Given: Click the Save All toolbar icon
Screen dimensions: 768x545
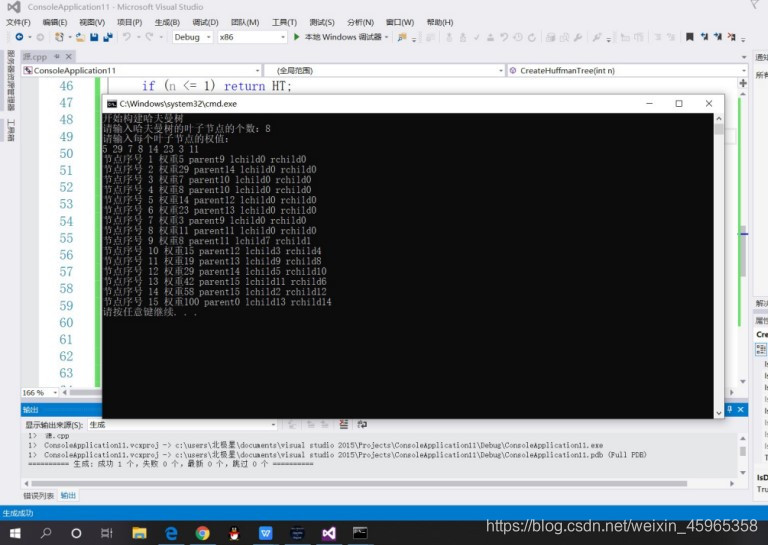Looking at the screenshot, I should tap(108, 37).
